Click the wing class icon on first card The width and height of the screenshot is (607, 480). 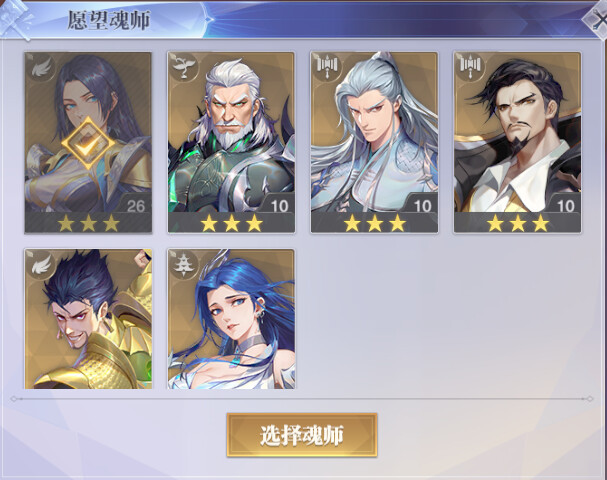click(x=41, y=69)
